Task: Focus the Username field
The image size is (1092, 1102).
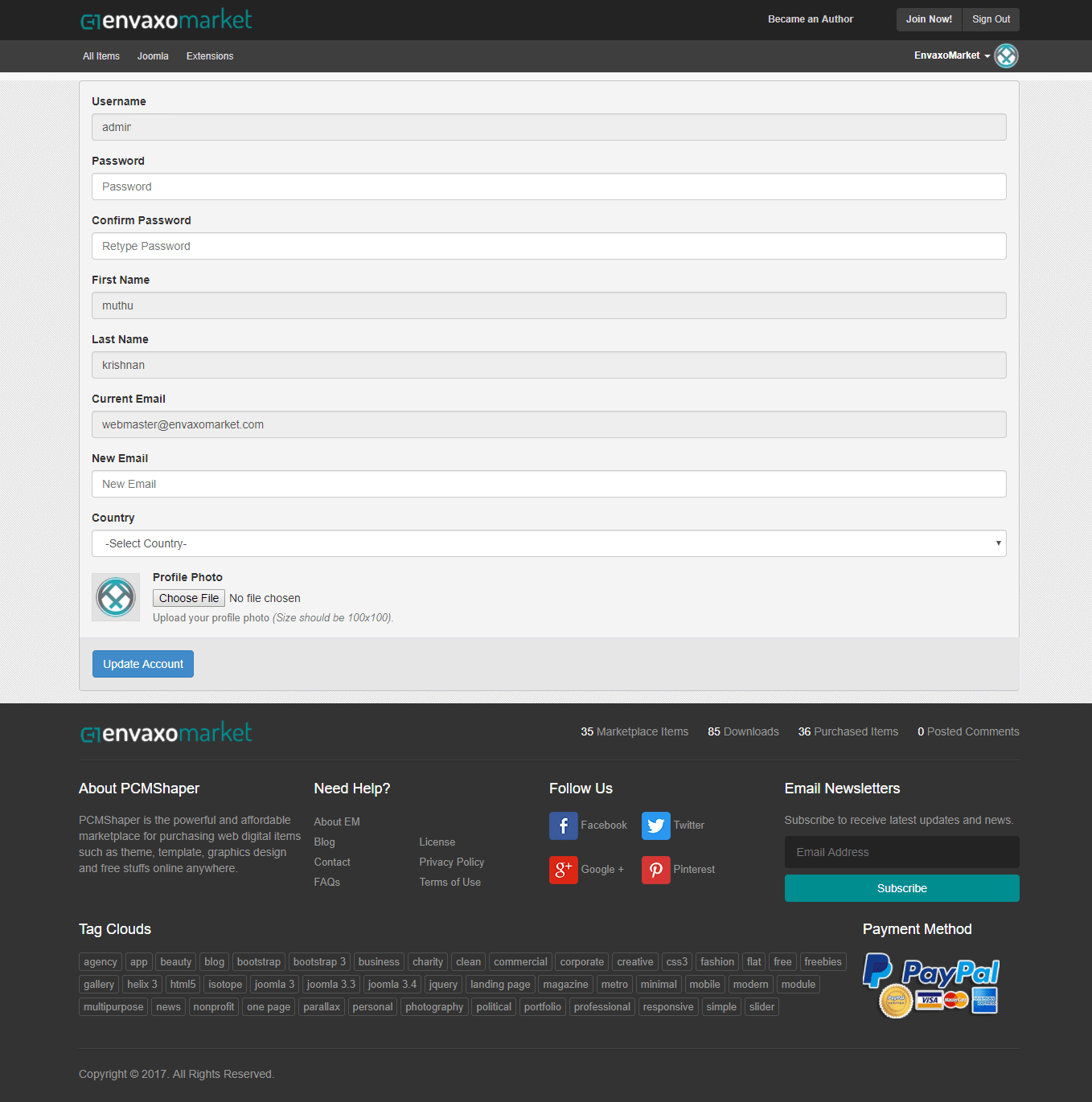Action: pos(549,127)
